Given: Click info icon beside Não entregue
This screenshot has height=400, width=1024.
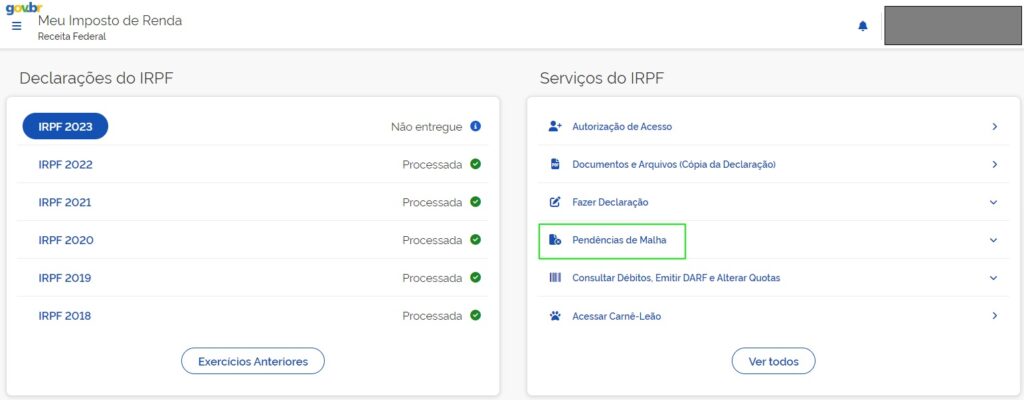Looking at the screenshot, I should [x=475, y=126].
